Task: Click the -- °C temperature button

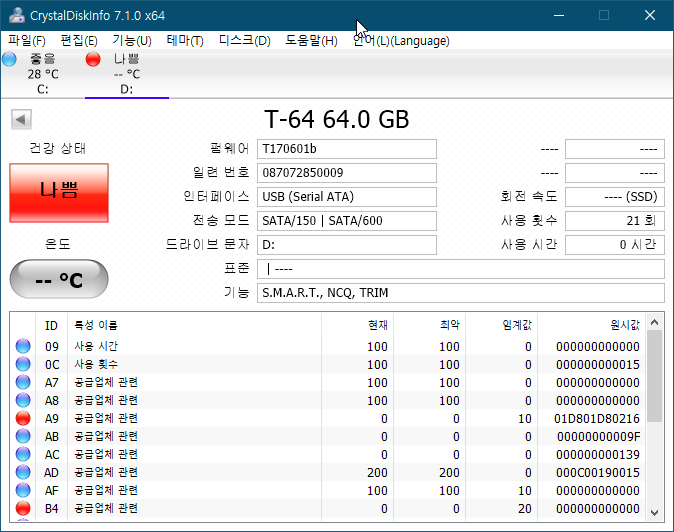Action: pos(59,279)
